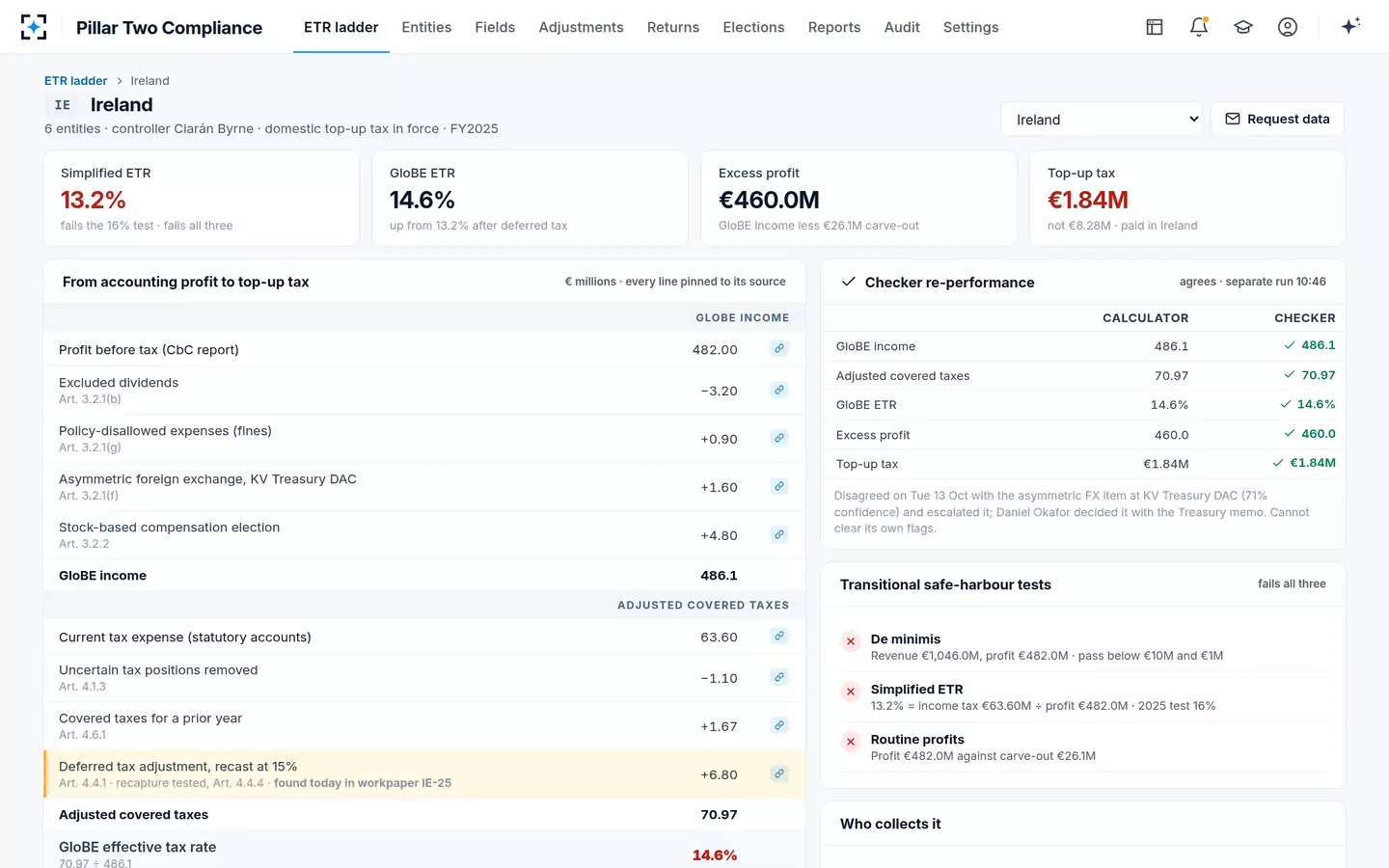Click the Excluded dividends −3.20 amount
Screen dimensions: 1389x868
(719, 391)
